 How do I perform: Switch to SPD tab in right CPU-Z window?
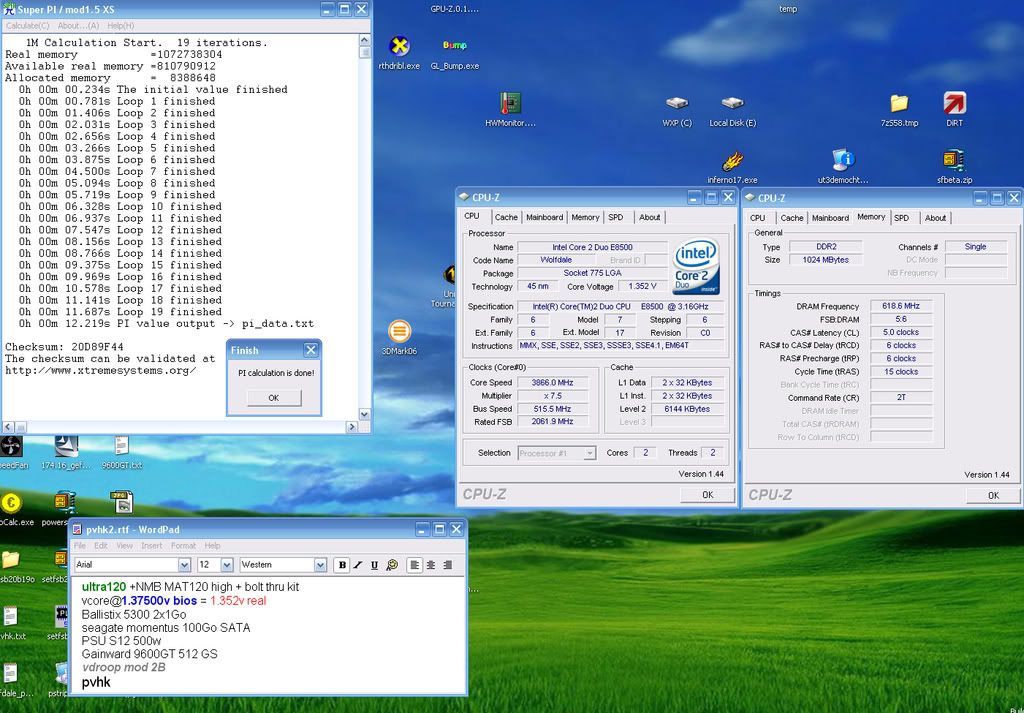coord(901,217)
